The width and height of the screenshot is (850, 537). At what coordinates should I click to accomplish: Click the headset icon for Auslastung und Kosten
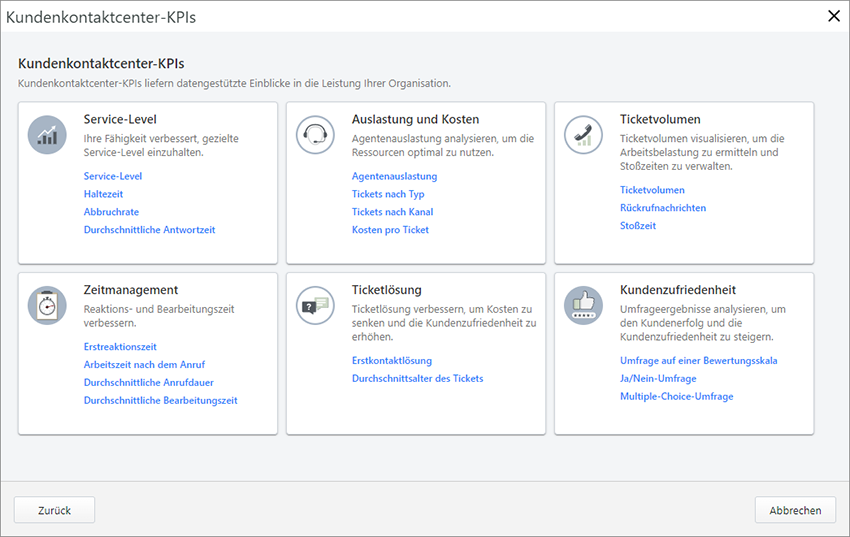[315, 134]
